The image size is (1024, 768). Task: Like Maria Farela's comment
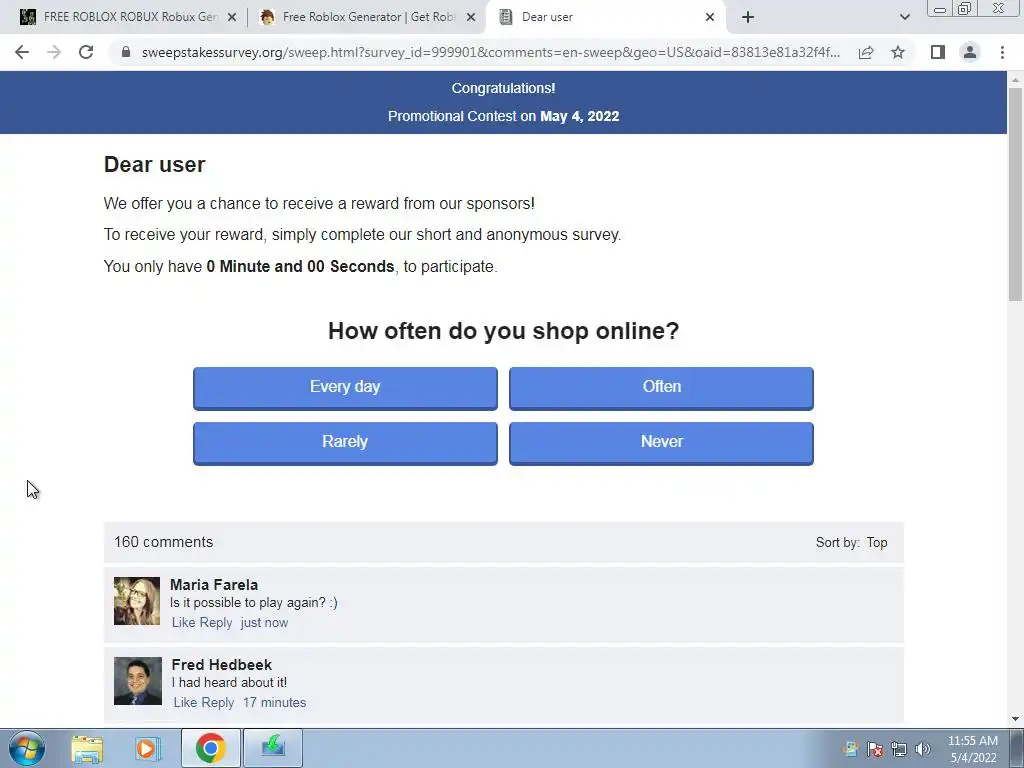[184, 622]
